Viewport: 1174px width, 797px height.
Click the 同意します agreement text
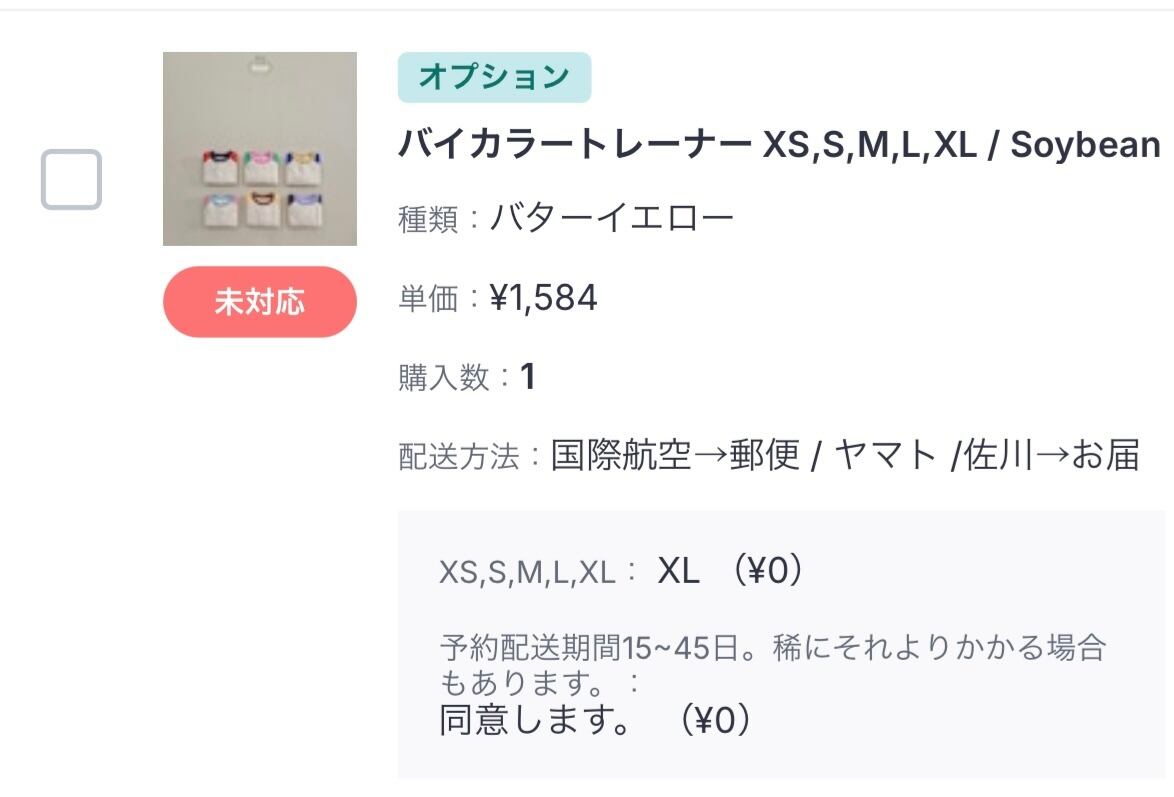pos(535,720)
